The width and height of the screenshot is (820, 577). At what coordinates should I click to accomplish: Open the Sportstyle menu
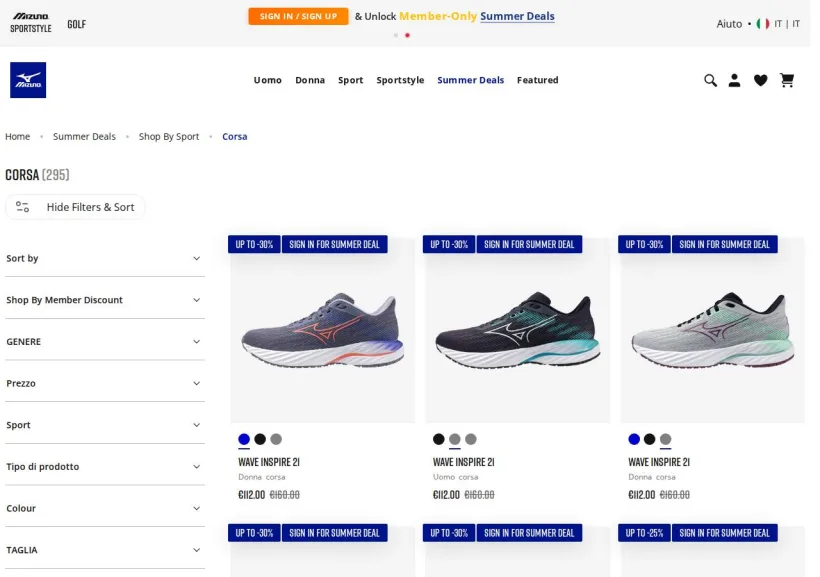[x=400, y=80]
